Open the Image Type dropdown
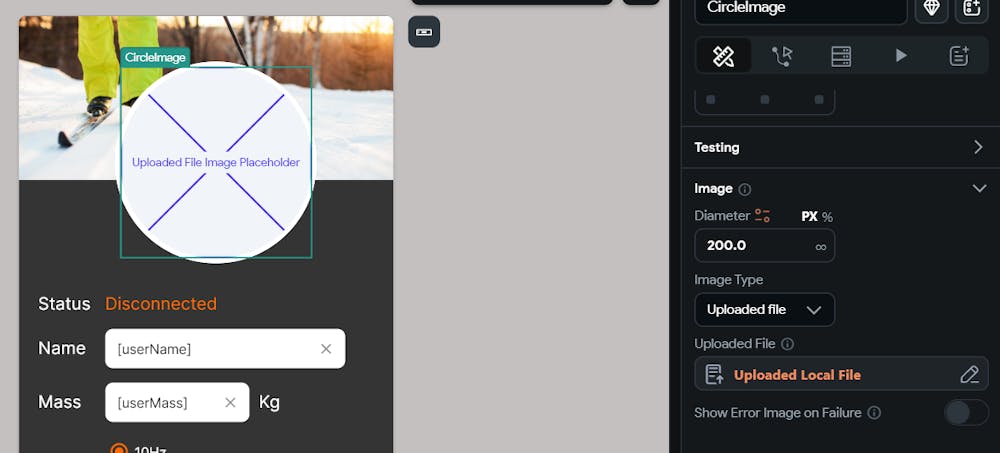The image size is (1000, 453). pyautogui.click(x=765, y=310)
